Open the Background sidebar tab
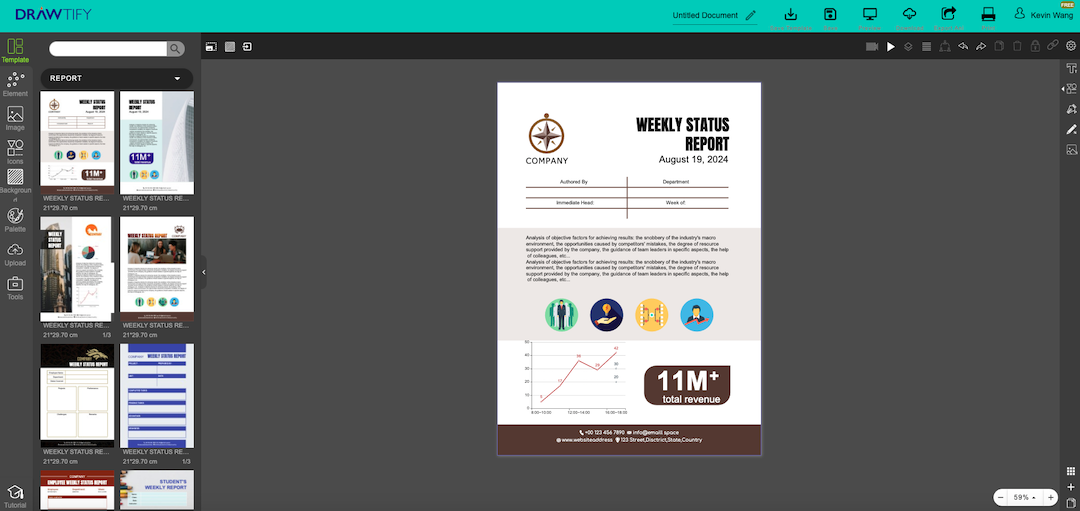The width and height of the screenshot is (1080, 511). [x=15, y=186]
